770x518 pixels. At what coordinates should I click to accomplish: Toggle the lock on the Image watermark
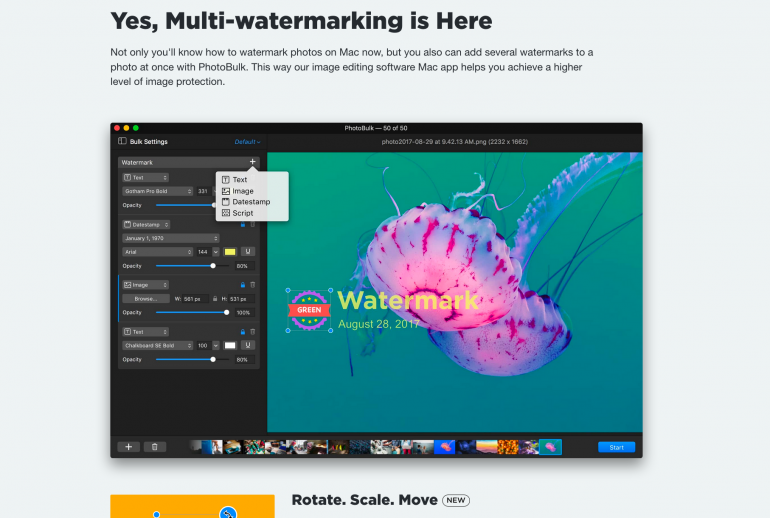pos(242,285)
